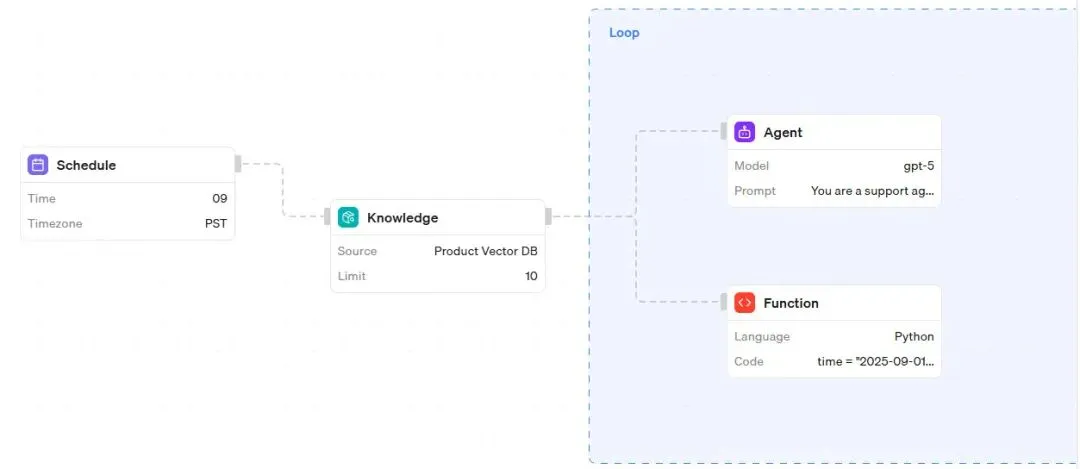Click the Source value Product Vector DB
The image size is (1080, 469).
coord(485,251)
